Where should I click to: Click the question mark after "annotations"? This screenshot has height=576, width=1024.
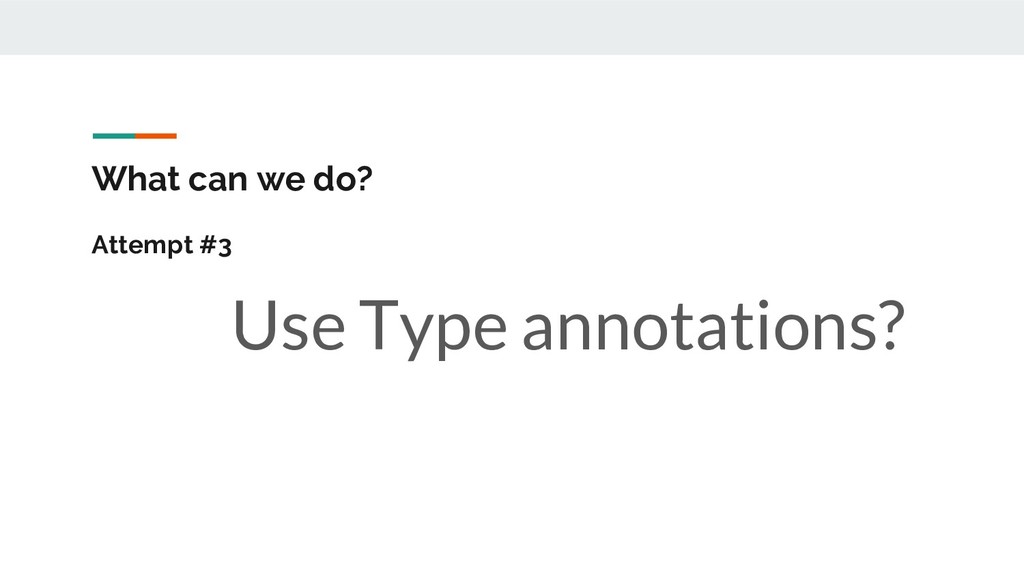[x=886, y=324]
